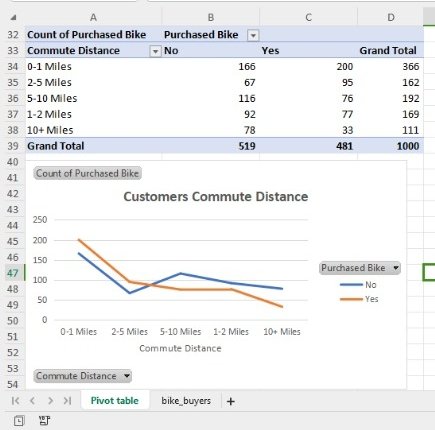The image size is (435, 430).
Task: Open Purchased Bike column filter dropdown
Action: tap(253, 35)
